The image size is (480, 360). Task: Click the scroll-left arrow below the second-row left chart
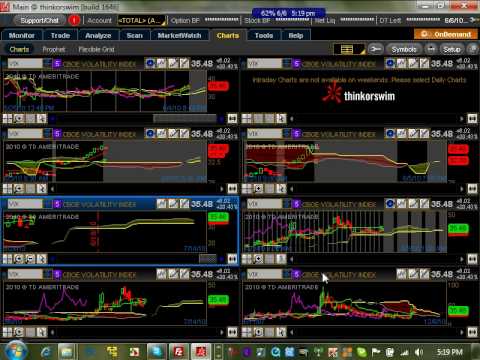pyautogui.click(x=52, y=189)
